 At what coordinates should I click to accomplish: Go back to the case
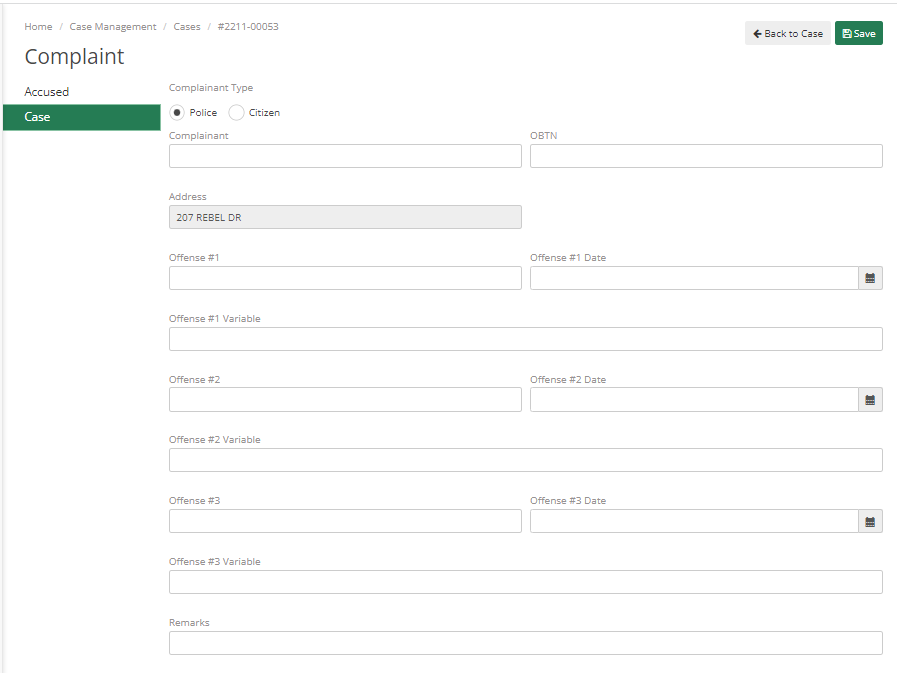click(x=788, y=33)
